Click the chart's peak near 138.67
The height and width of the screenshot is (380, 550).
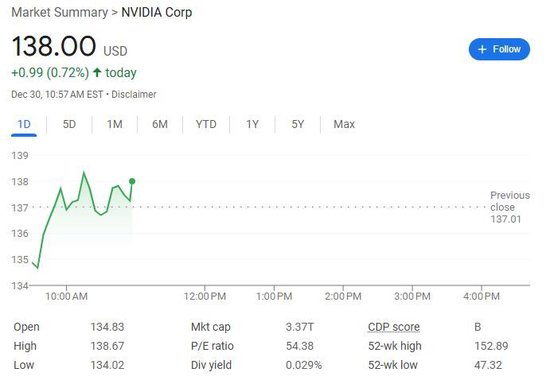point(83,172)
